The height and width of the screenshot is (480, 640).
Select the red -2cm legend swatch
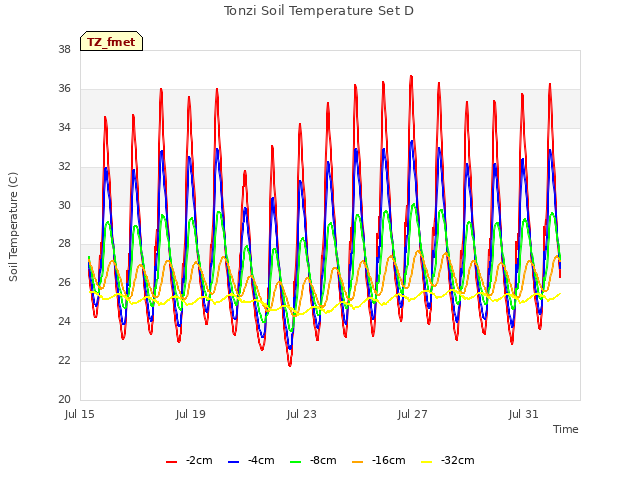[x=171, y=462]
